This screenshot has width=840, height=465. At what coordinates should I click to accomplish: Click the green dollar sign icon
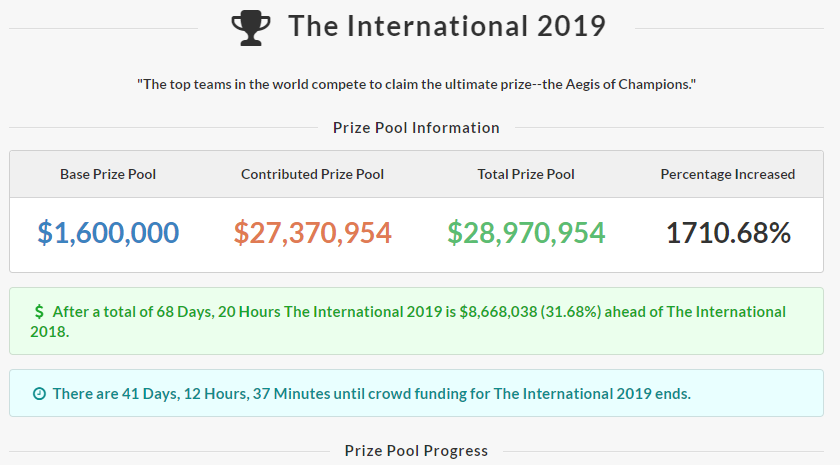[x=39, y=312]
